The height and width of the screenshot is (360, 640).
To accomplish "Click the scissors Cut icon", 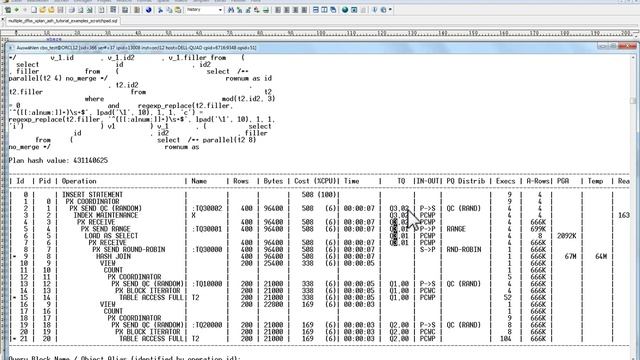I will click(160, 9).
